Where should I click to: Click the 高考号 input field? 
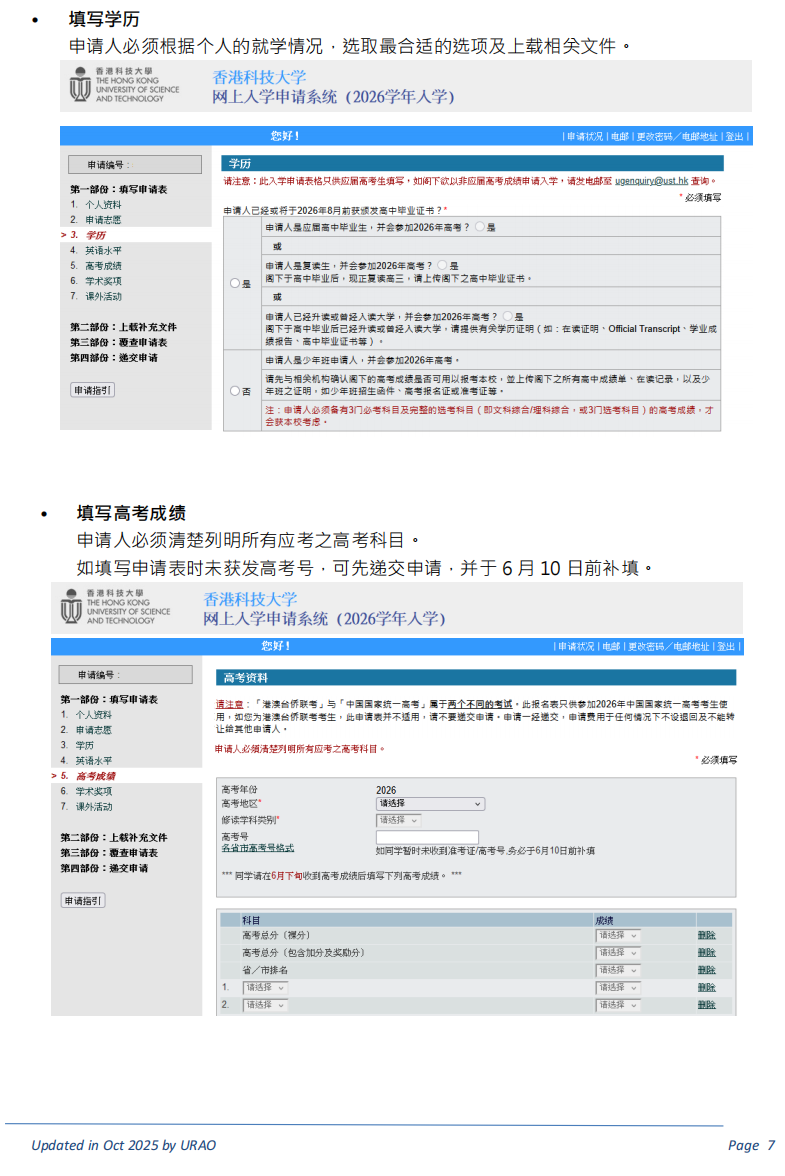pos(427,837)
